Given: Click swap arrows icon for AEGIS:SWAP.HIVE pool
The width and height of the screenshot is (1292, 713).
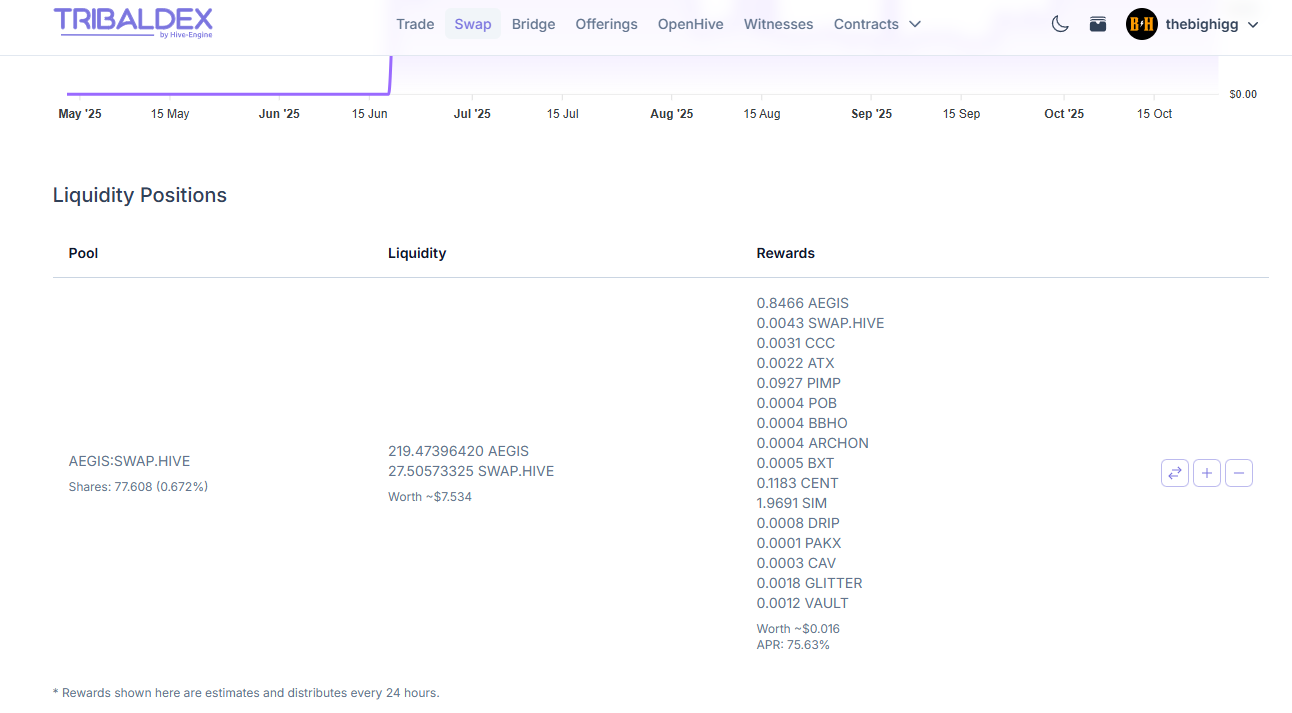Looking at the screenshot, I should tap(1175, 473).
